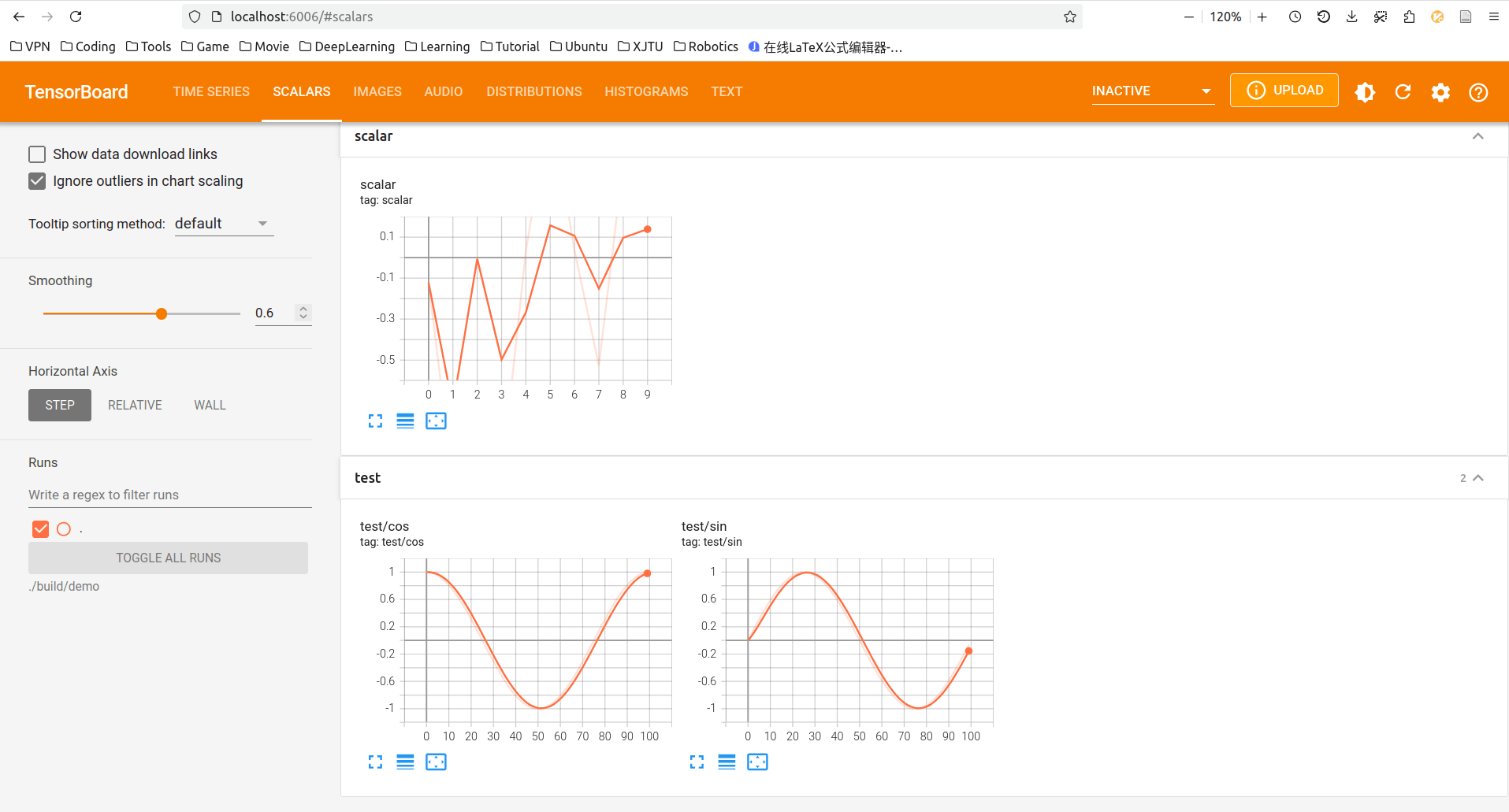Click the TensorBoard logo text
1509x812 pixels.
pyautogui.click(x=76, y=92)
